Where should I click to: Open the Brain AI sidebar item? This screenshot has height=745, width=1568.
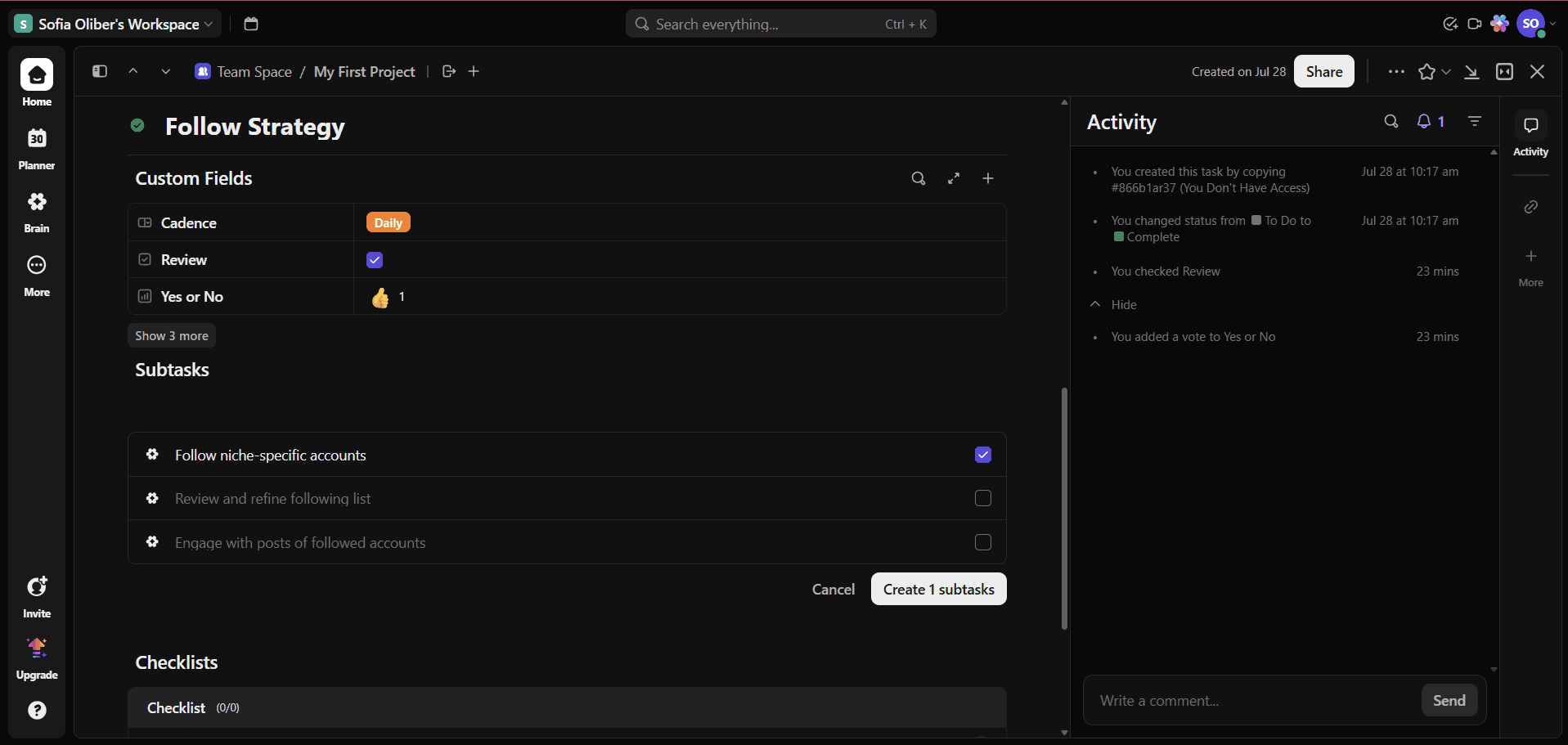pyautogui.click(x=37, y=212)
